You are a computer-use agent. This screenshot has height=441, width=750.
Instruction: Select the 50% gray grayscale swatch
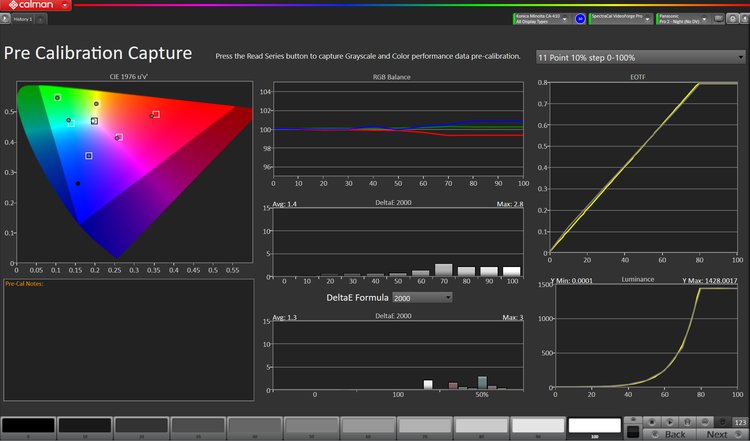point(311,426)
